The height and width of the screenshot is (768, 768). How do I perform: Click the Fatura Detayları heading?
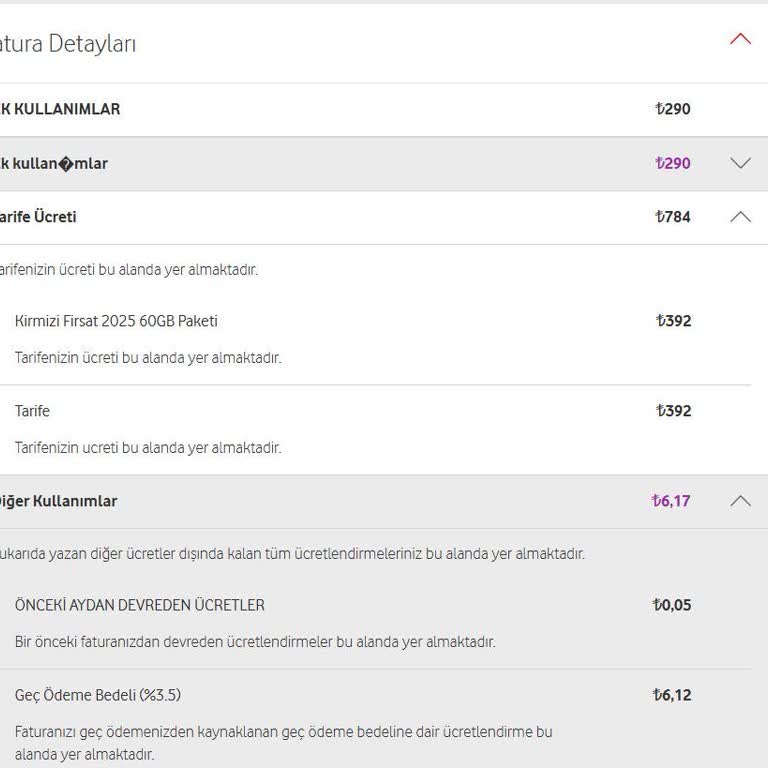tap(68, 44)
